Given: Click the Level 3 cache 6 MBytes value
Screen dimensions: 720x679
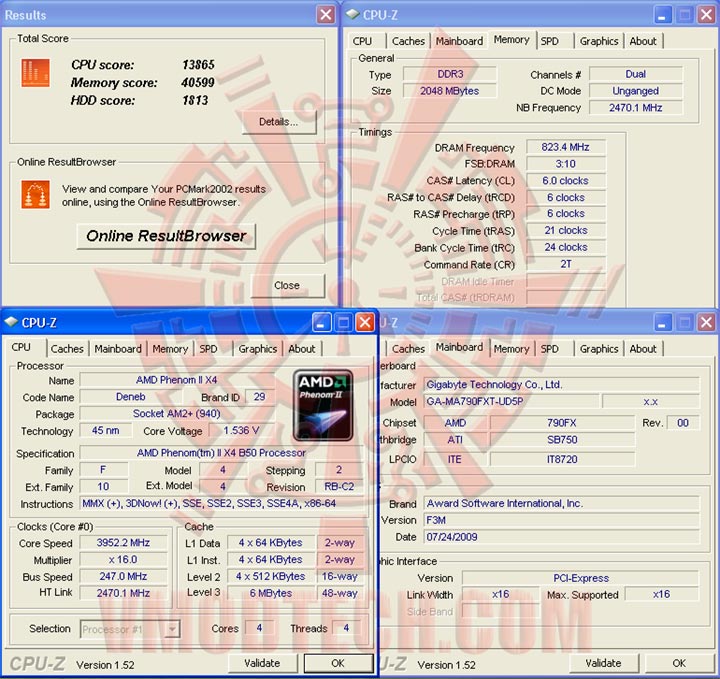Looking at the screenshot, I should 270,593.
